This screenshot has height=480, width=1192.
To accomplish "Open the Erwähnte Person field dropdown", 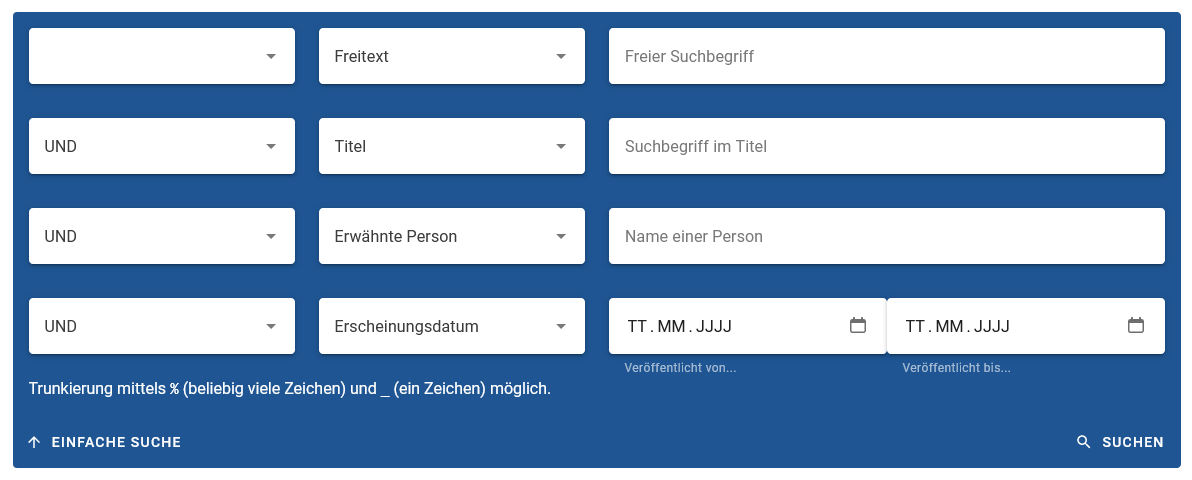I will click(452, 236).
